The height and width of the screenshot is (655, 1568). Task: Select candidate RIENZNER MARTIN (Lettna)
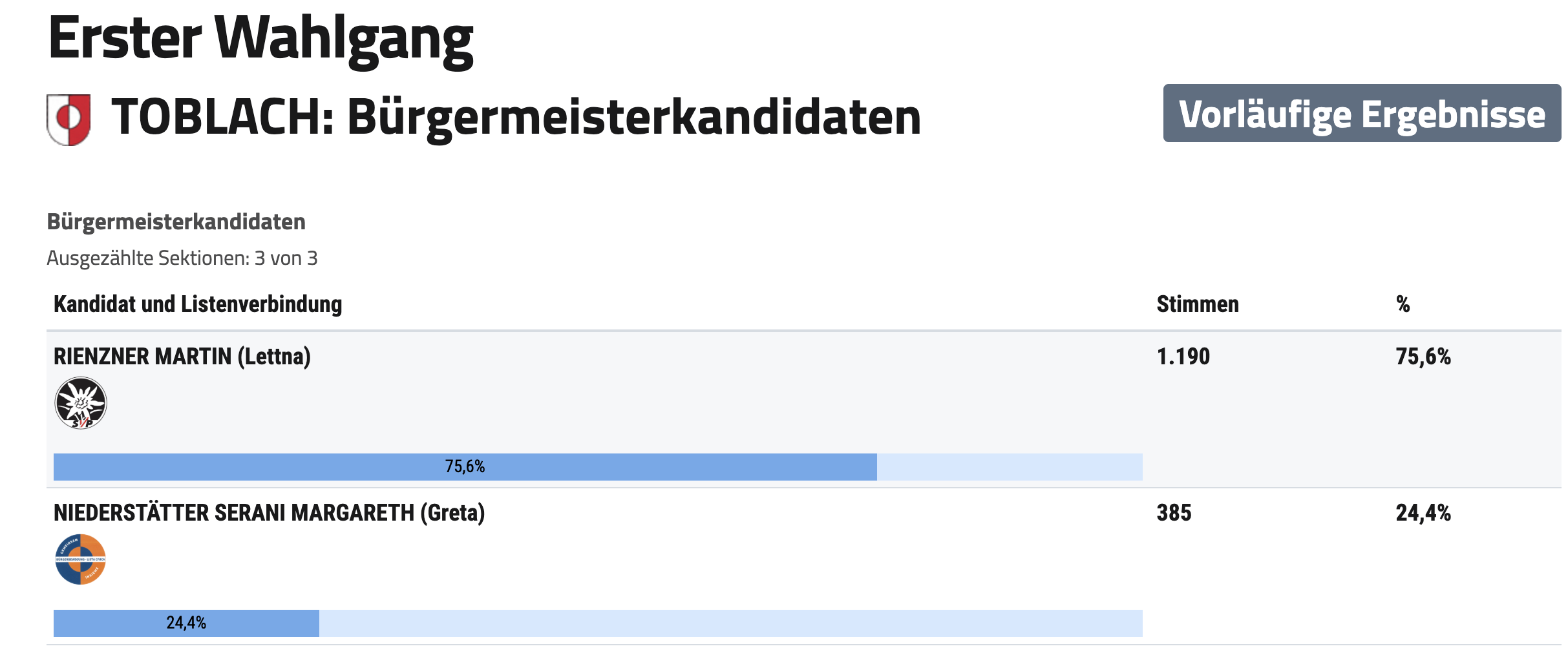tap(182, 357)
